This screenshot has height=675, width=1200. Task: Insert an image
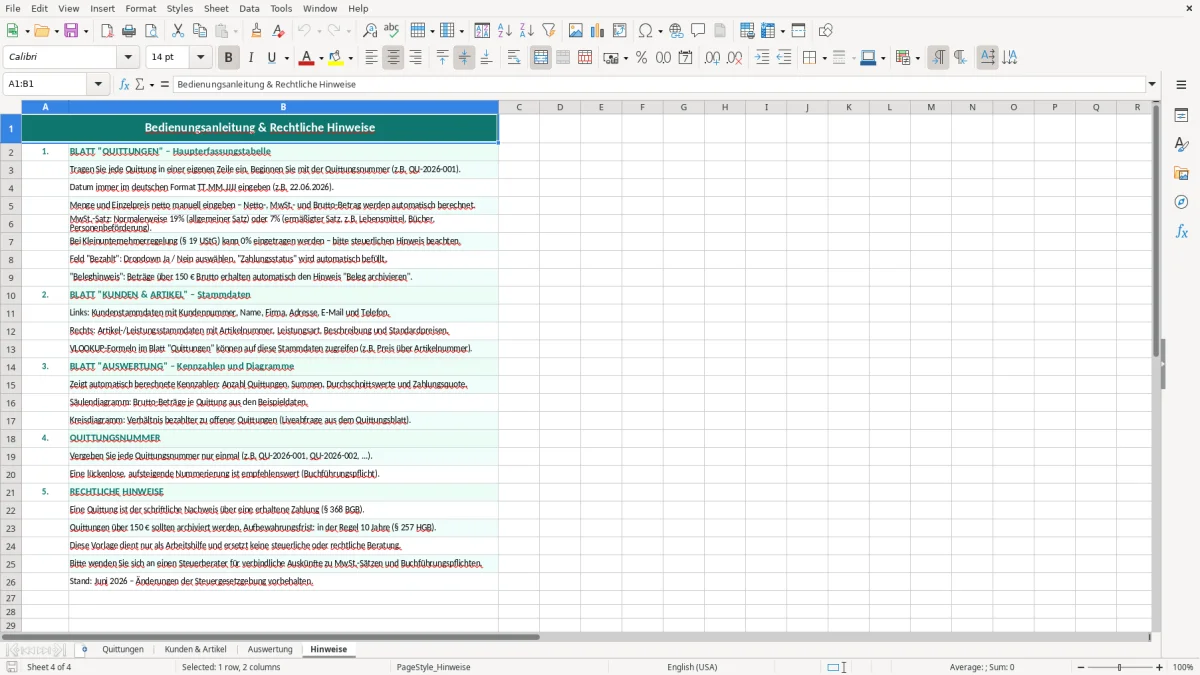tap(576, 31)
